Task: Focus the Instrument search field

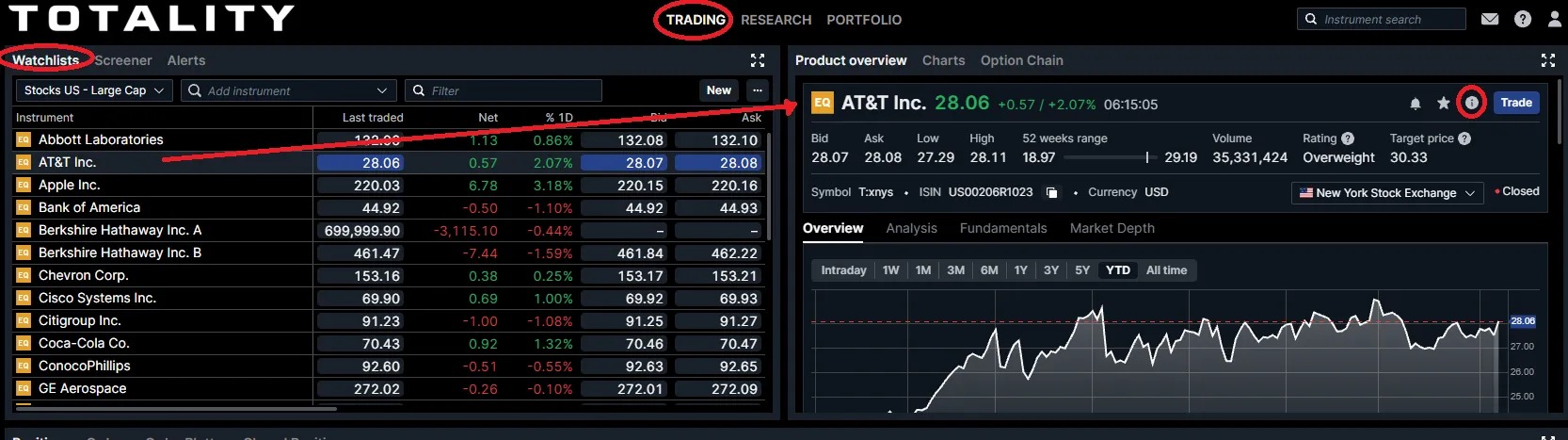Action: point(1381,19)
